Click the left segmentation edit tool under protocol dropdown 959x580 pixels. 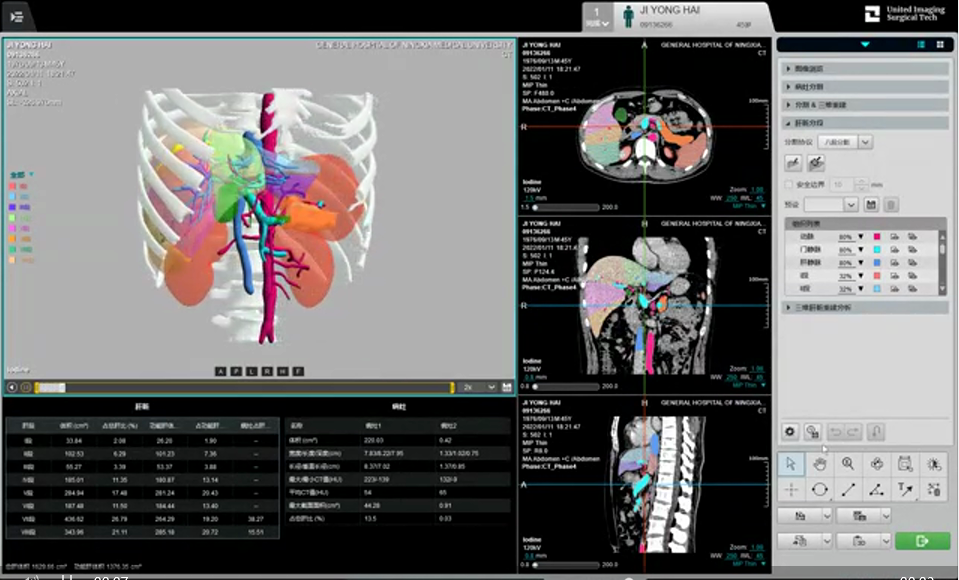793,163
